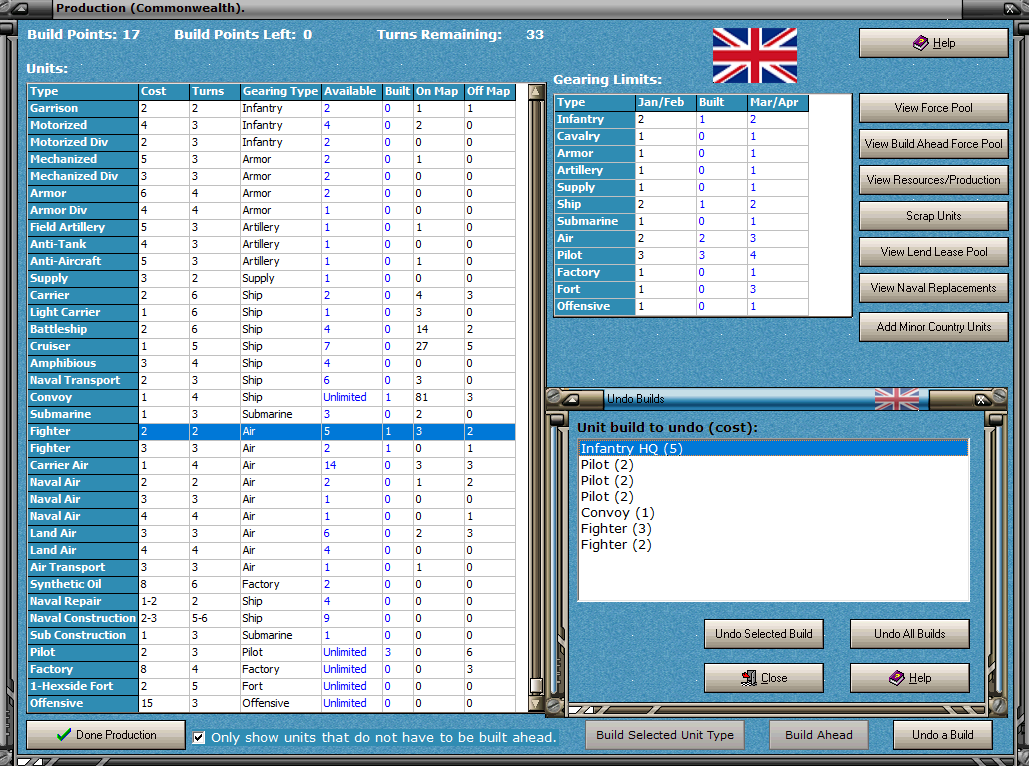This screenshot has width=1029, height=766.
Task: Click the Scrap Units button
Action: point(933,216)
